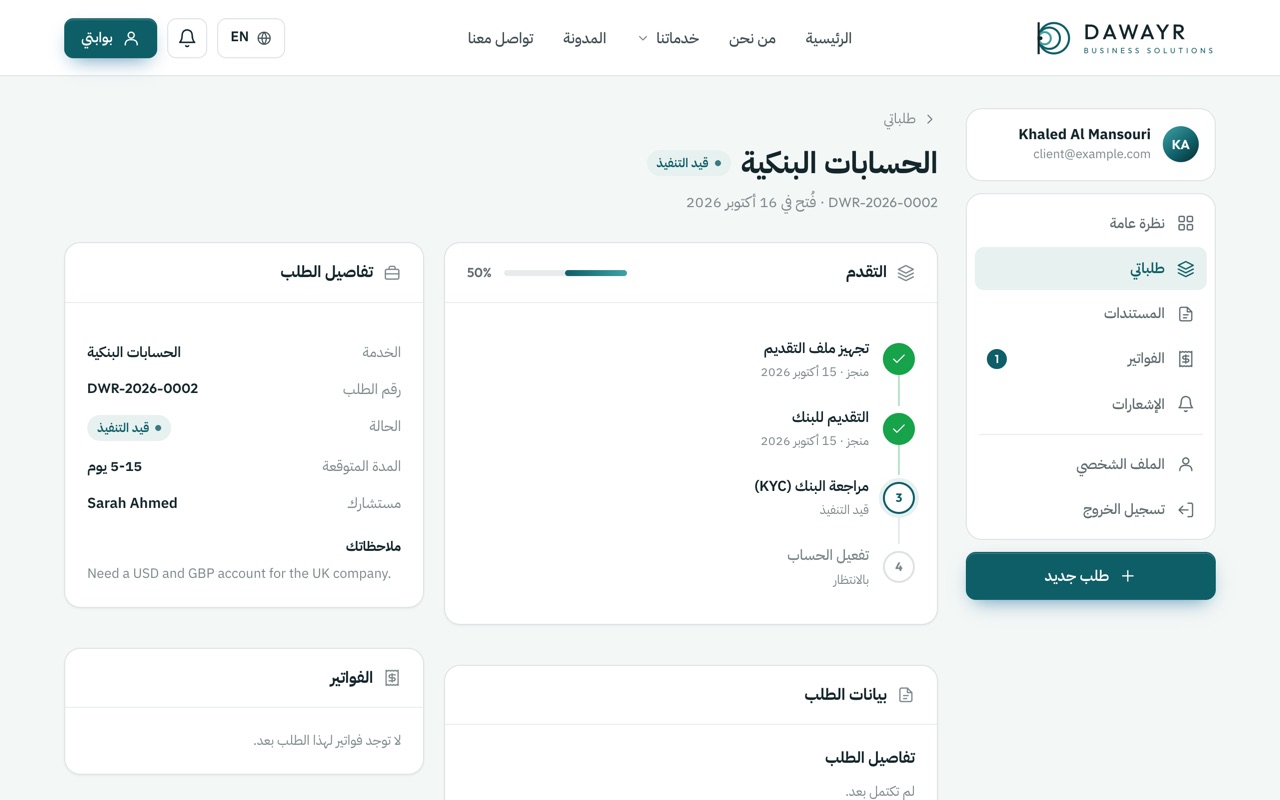1280x800 pixels.
Task: Click step 4 circle تفعيل الحساب
Action: click(x=899, y=567)
